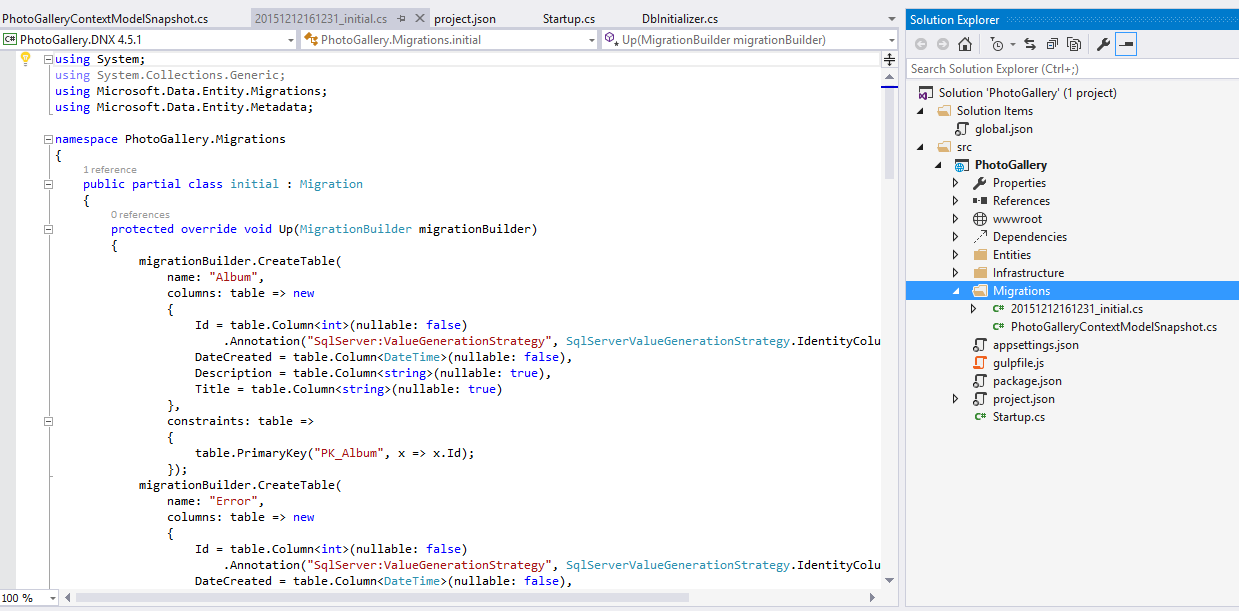1239x611 pixels.
Task: Click the Pending Changes Filter clock icon
Action: pos(997,44)
